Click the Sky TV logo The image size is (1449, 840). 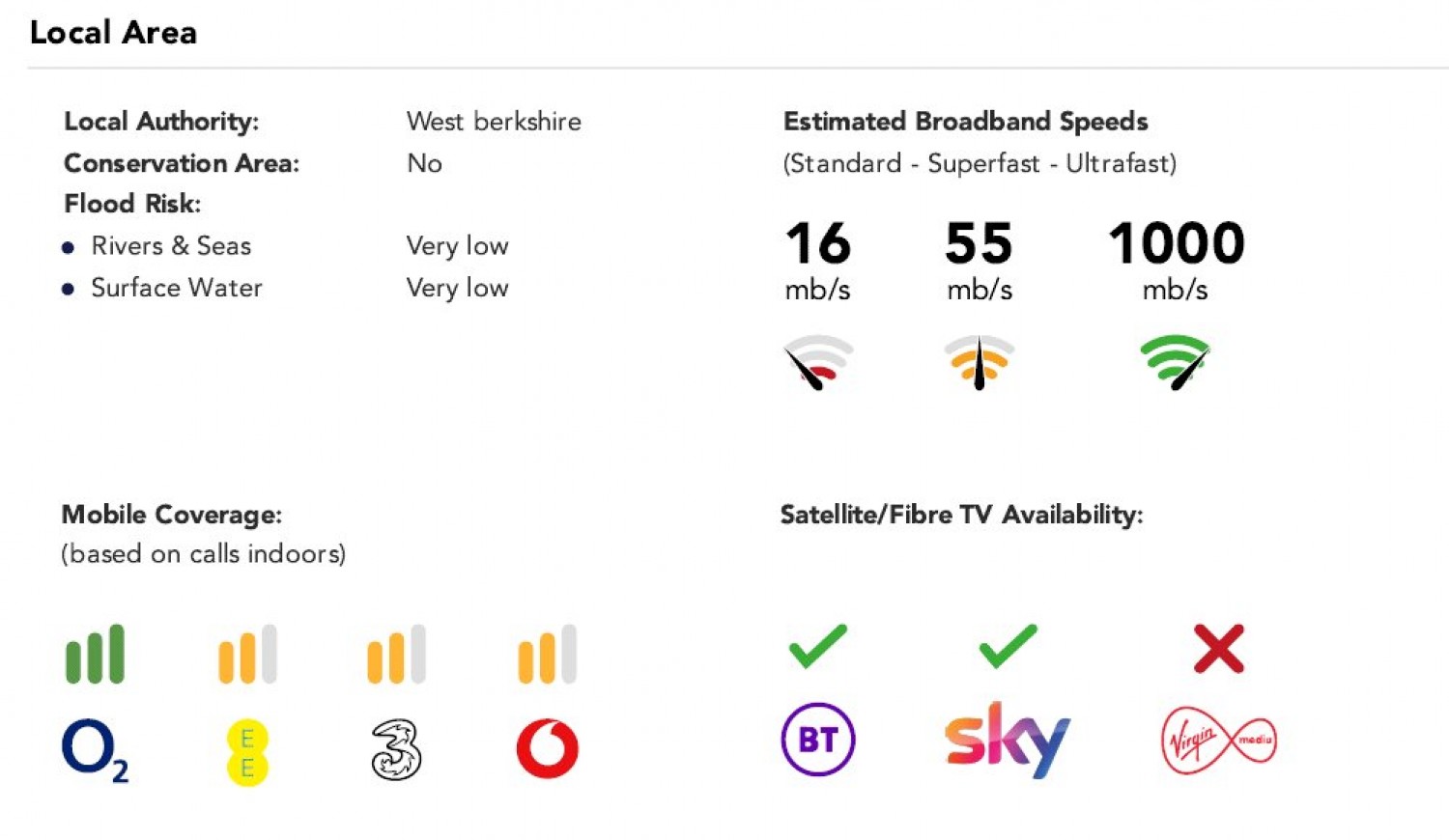pyautogui.click(x=1007, y=740)
